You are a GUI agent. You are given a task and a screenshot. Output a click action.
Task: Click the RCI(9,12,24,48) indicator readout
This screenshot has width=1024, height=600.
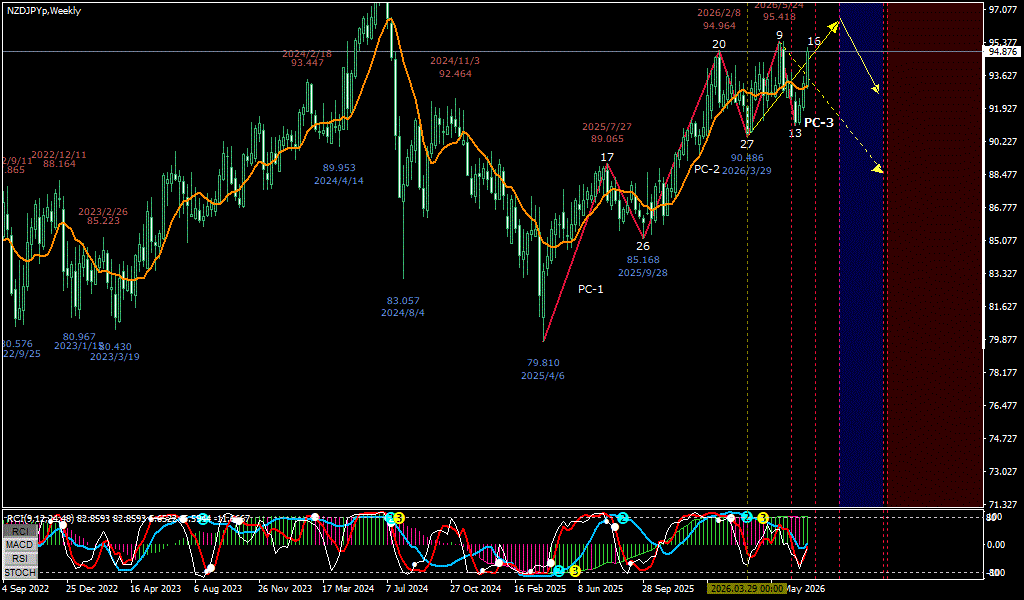(128, 519)
